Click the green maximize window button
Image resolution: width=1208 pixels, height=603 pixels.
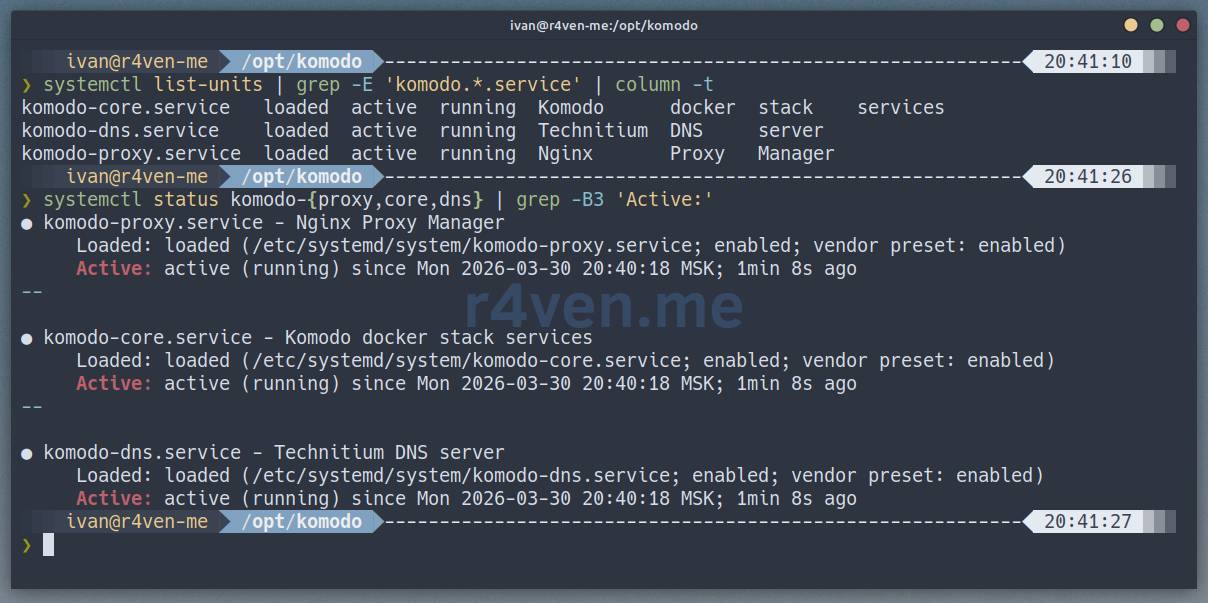coord(1157,25)
